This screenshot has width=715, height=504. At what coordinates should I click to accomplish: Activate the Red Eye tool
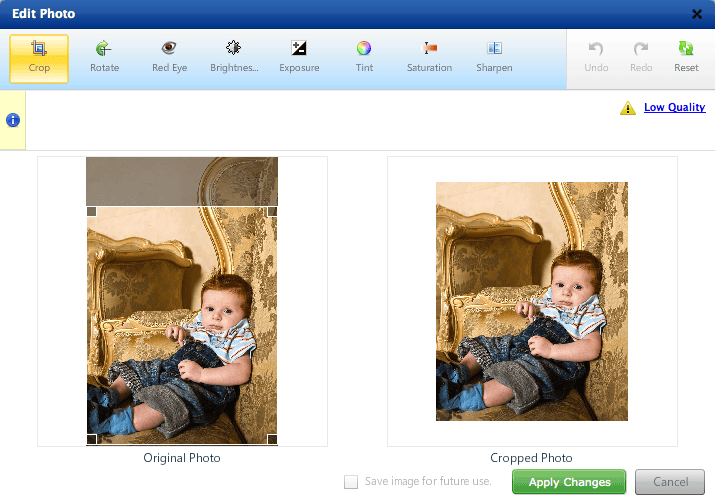point(169,59)
